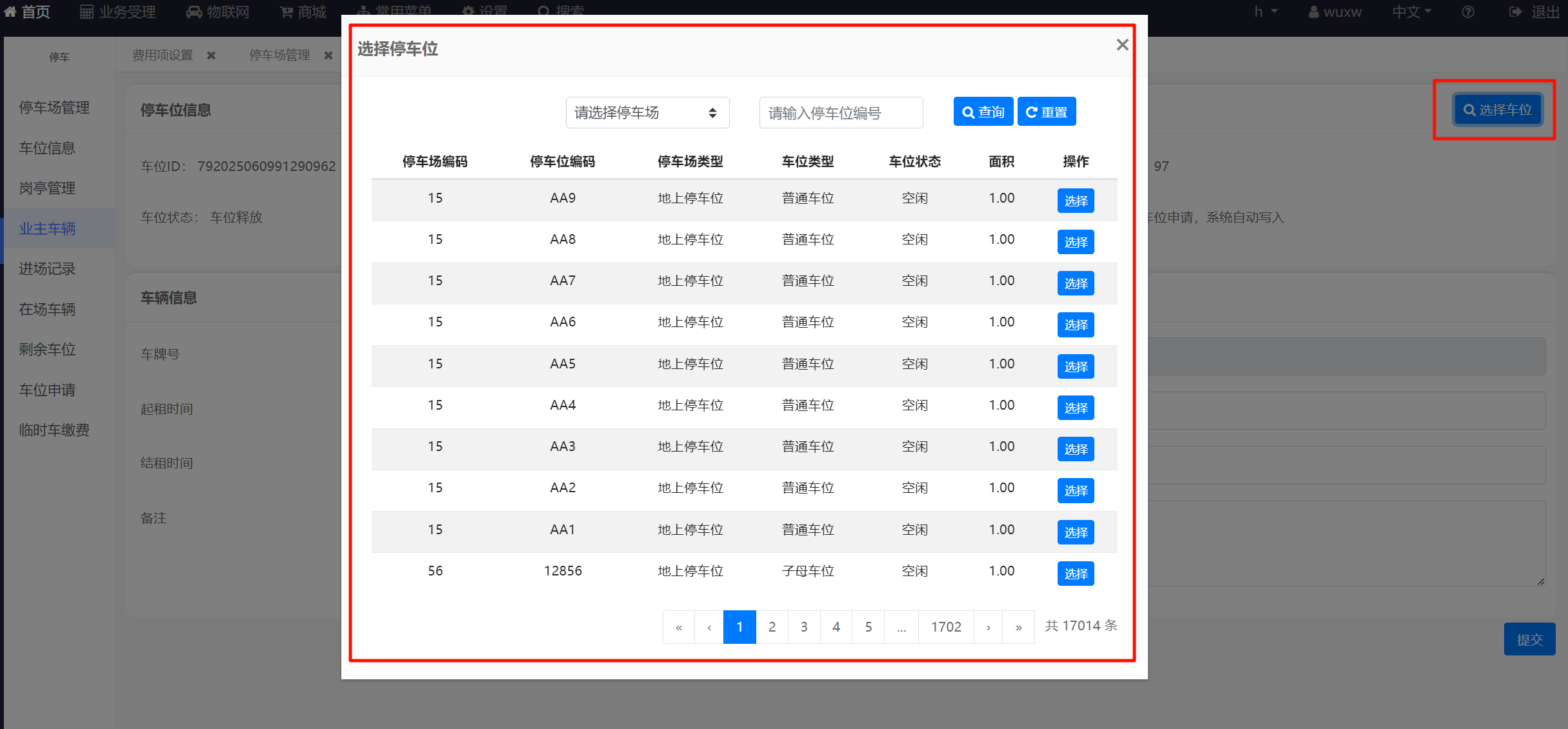Click current page 1 in pagination

pyautogui.click(x=739, y=627)
